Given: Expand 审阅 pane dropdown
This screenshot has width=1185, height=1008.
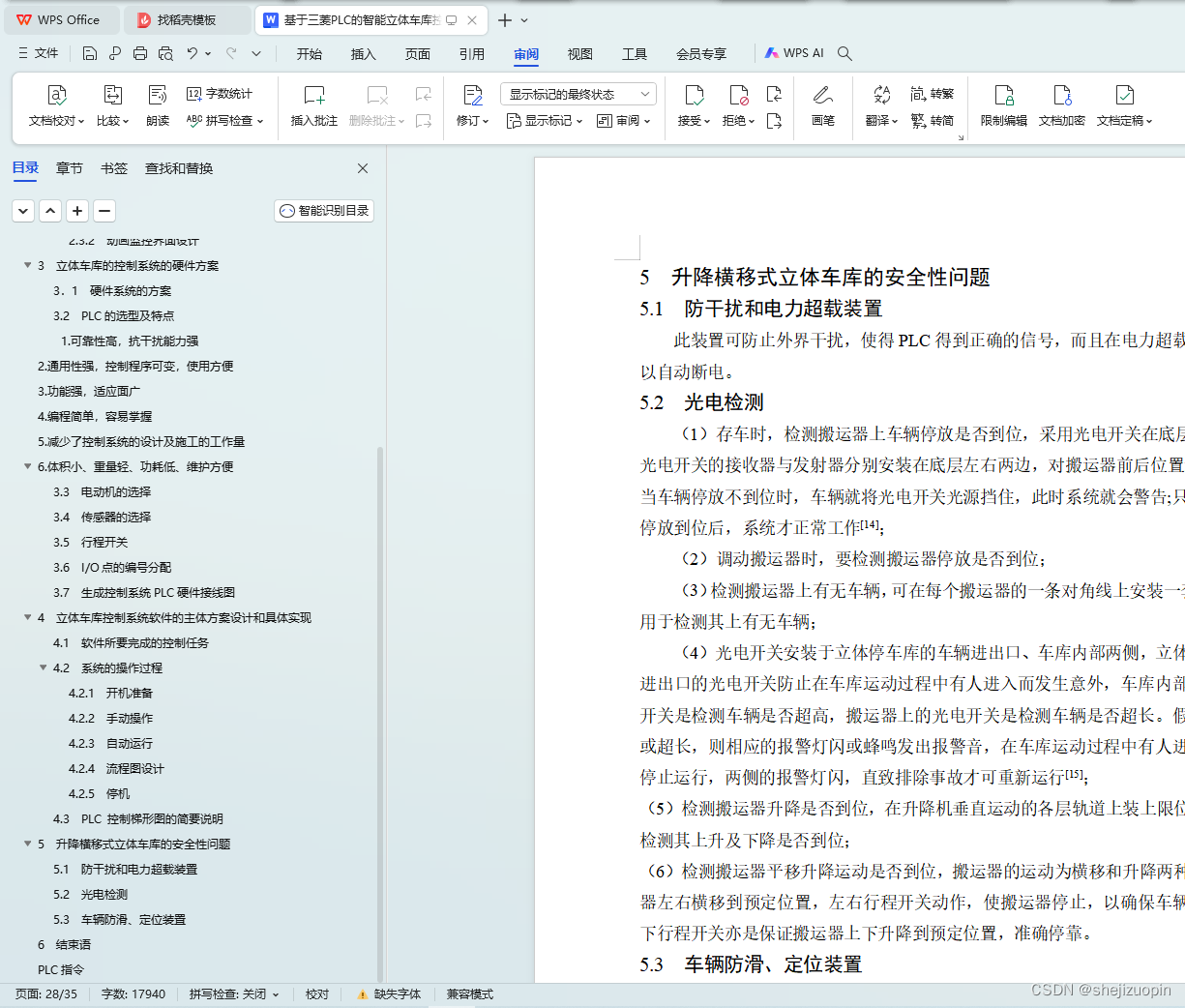Looking at the screenshot, I should coord(623,121).
